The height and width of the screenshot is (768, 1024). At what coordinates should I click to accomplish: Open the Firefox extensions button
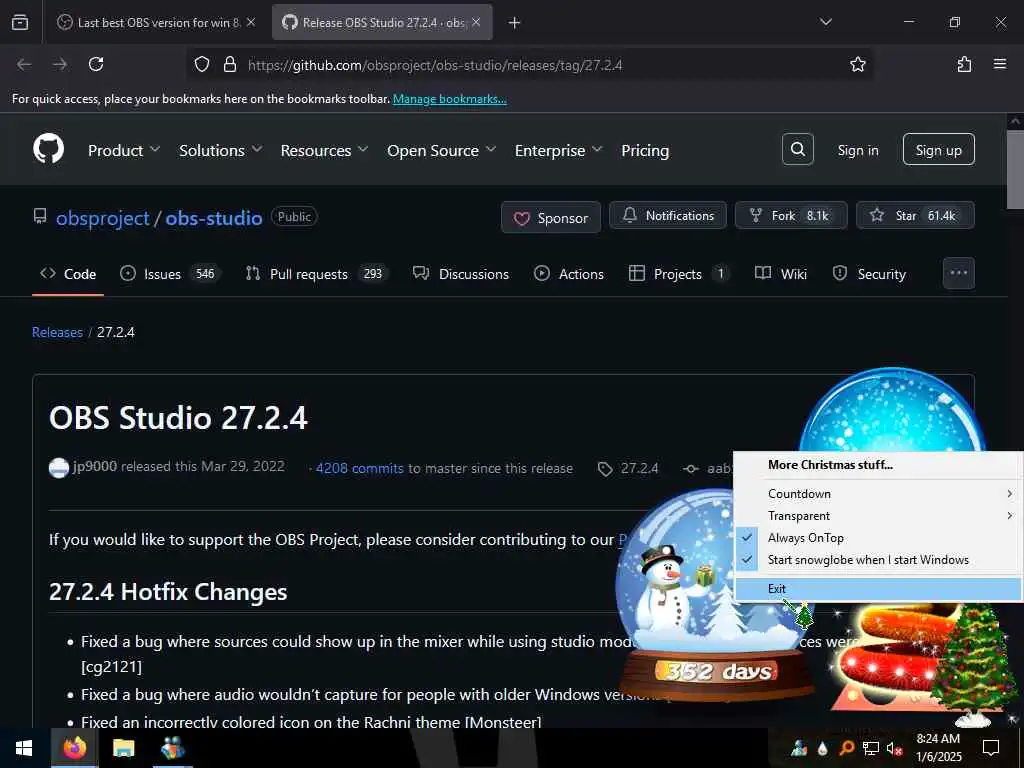point(964,64)
